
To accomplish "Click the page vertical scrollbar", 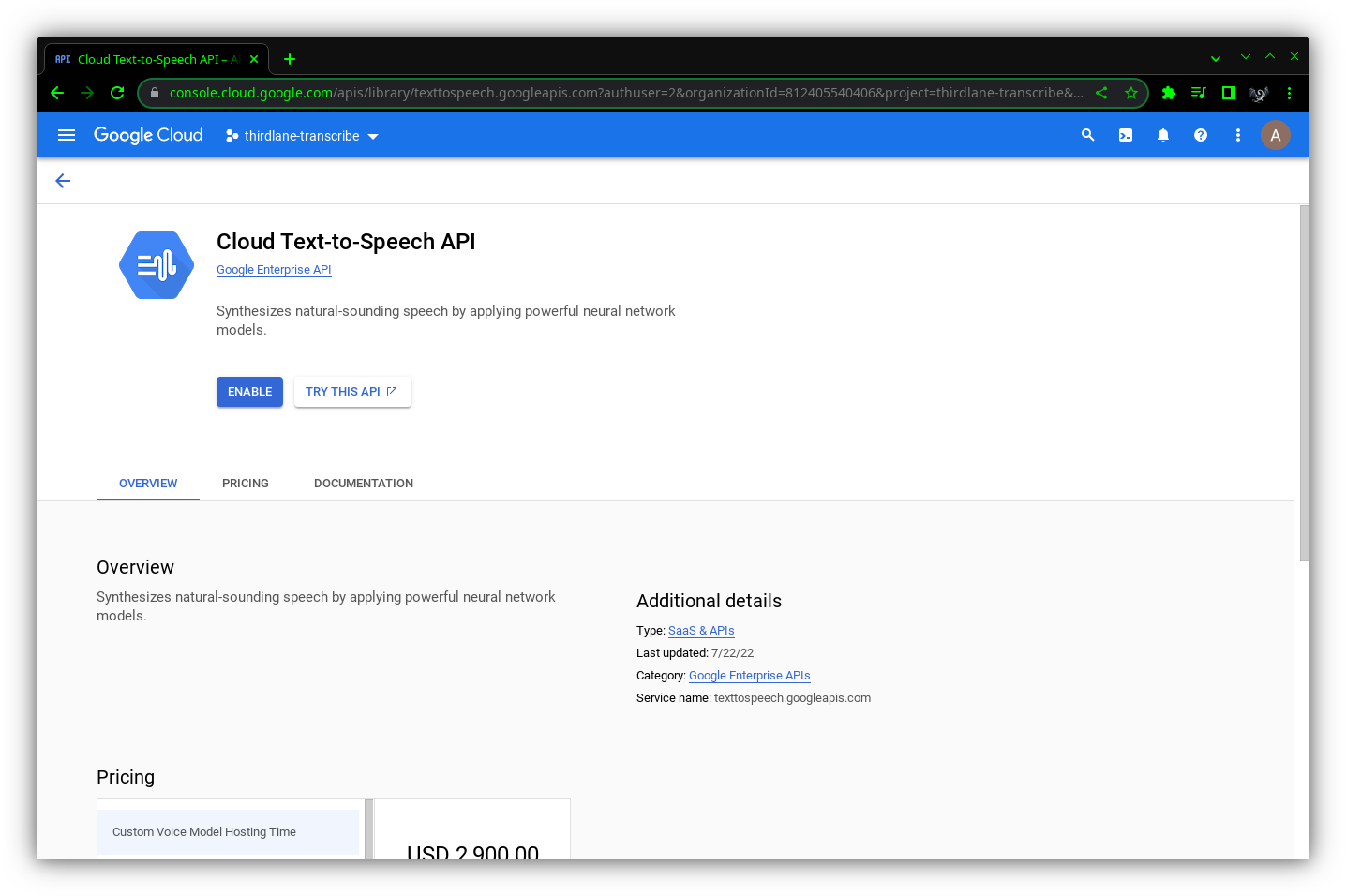I will (x=1304, y=382).
